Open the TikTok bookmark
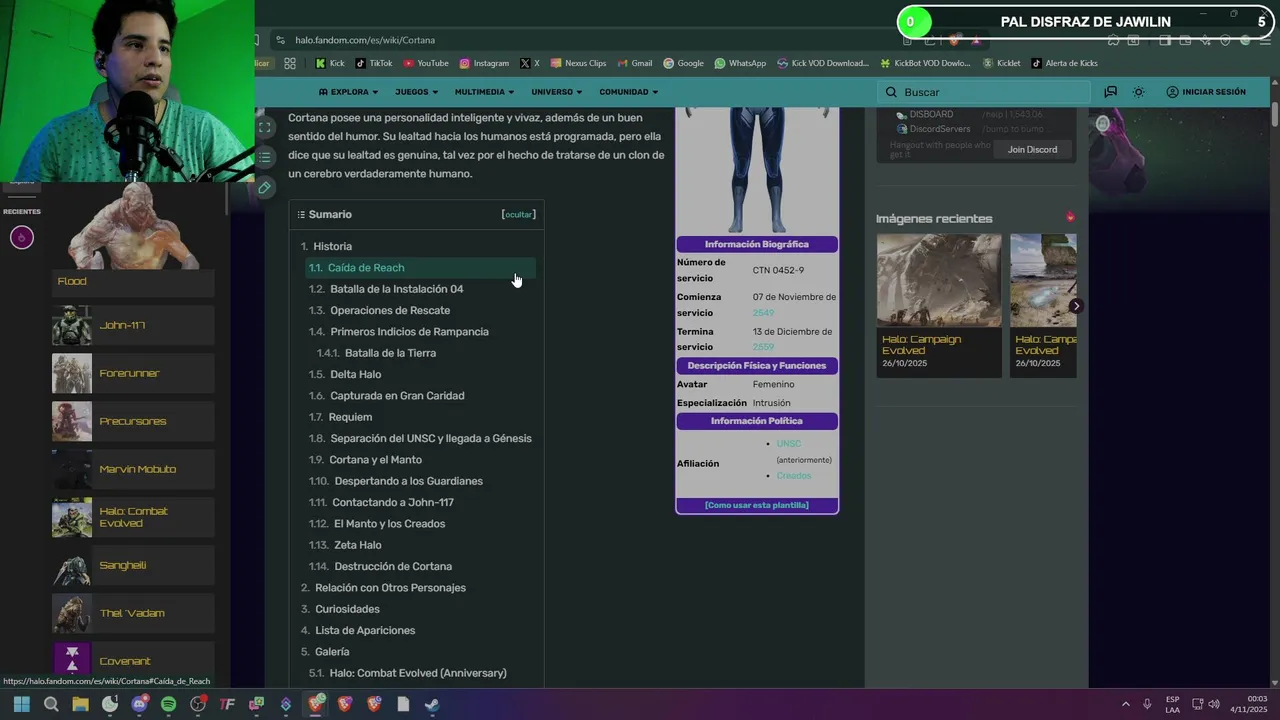Viewport: 1280px width, 720px height. click(373, 63)
